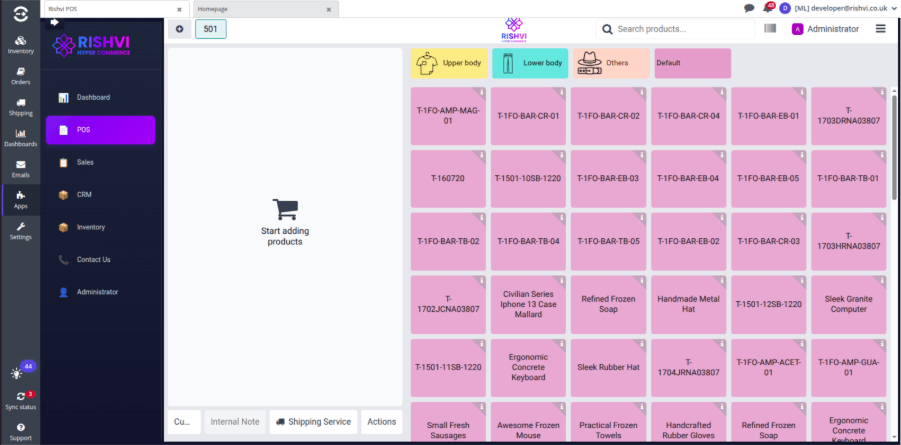
Task: Click the Search products field
Action: 680,29
